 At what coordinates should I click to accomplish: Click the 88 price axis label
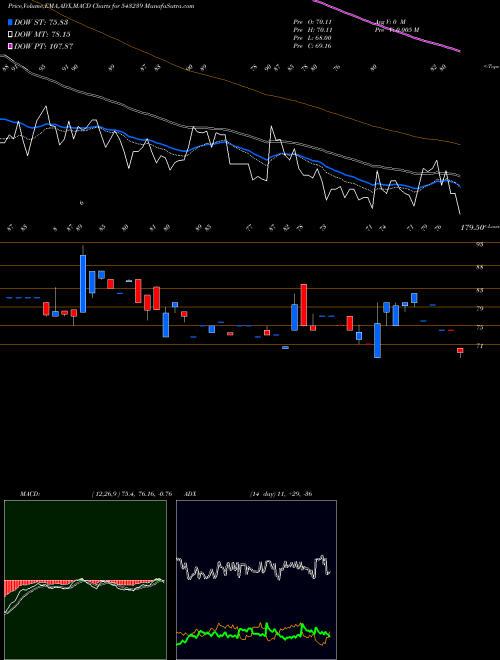coord(479,267)
